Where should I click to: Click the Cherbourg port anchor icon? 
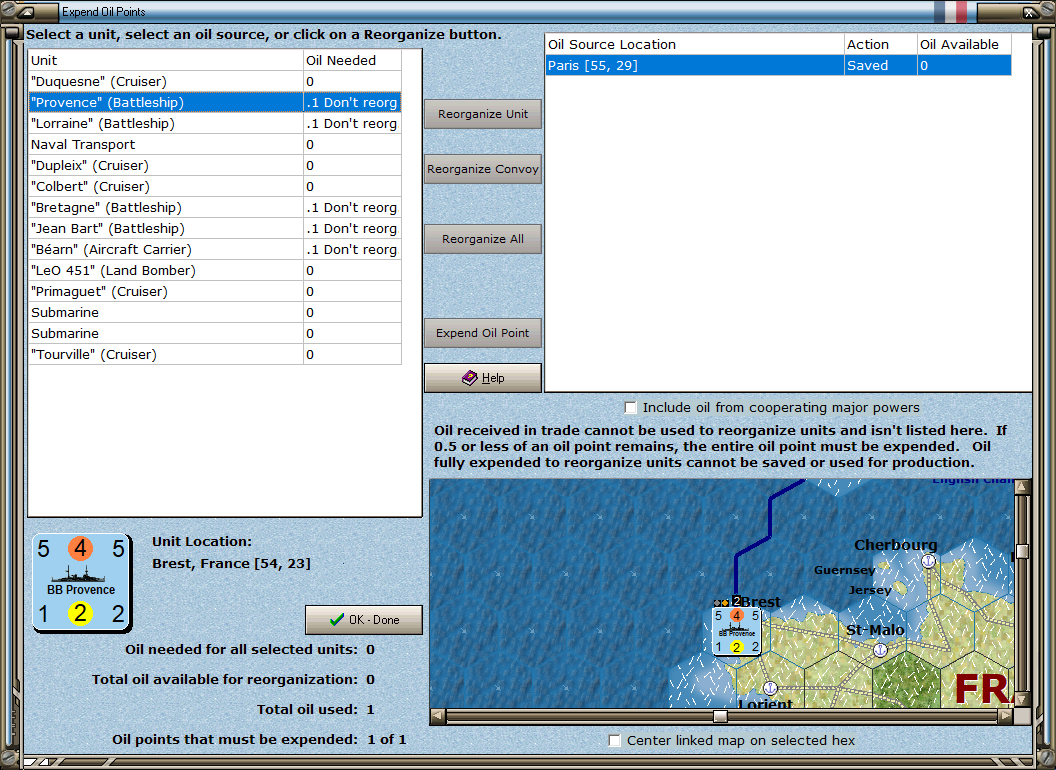click(x=929, y=560)
